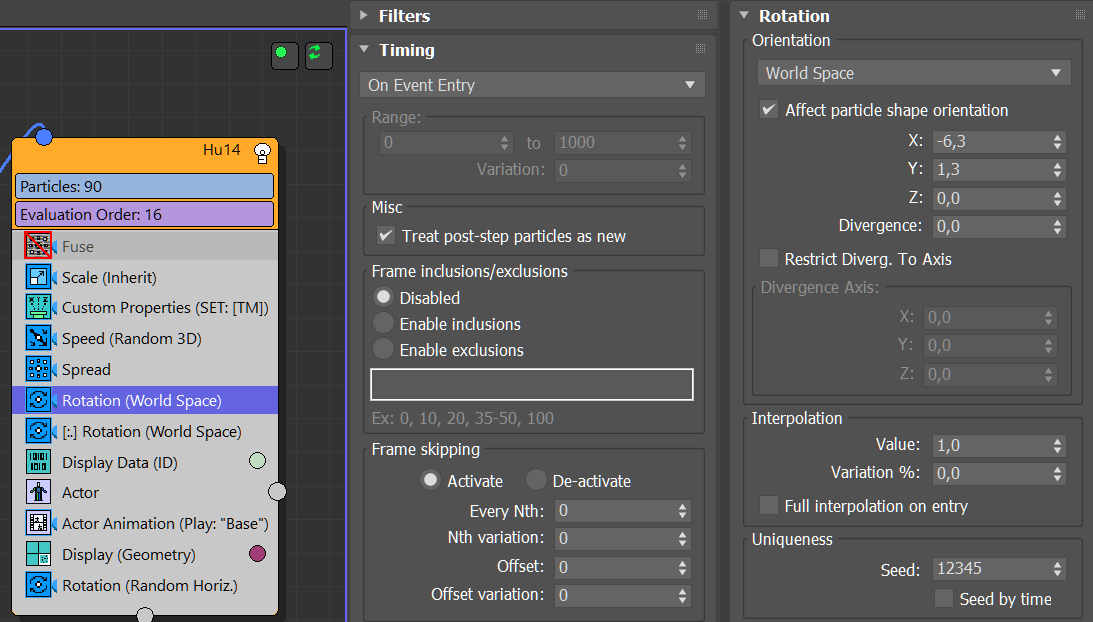
Task: Click the Speed (Random 3D) operator icon
Action: (x=38, y=339)
